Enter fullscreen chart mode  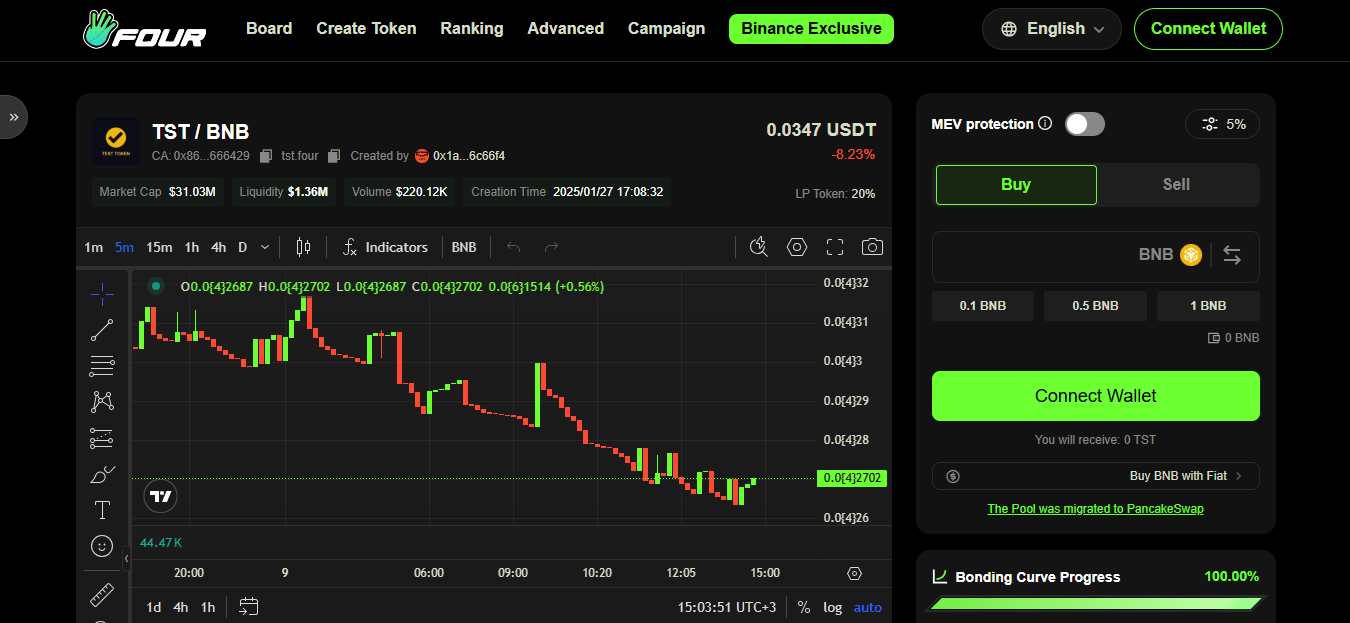coord(835,247)
